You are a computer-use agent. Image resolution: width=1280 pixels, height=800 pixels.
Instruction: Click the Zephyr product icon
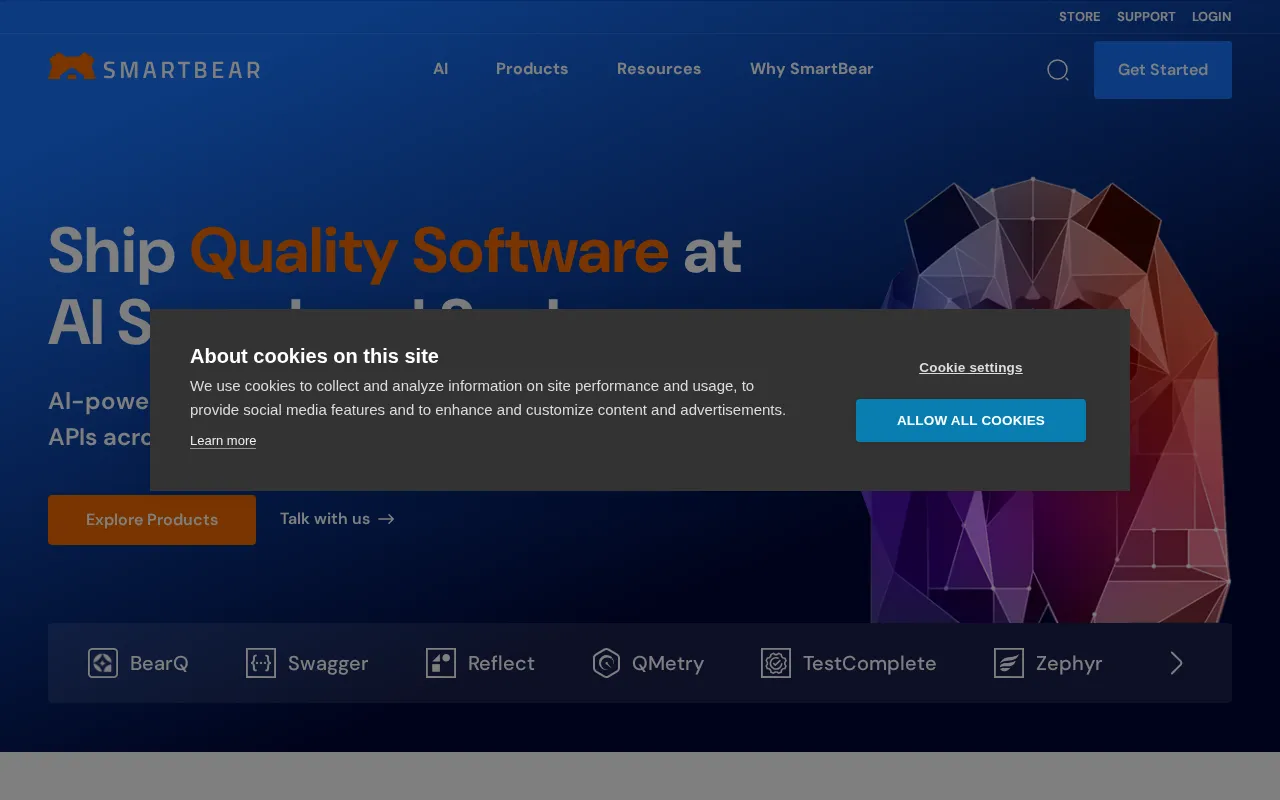(x=1009, y=663)
